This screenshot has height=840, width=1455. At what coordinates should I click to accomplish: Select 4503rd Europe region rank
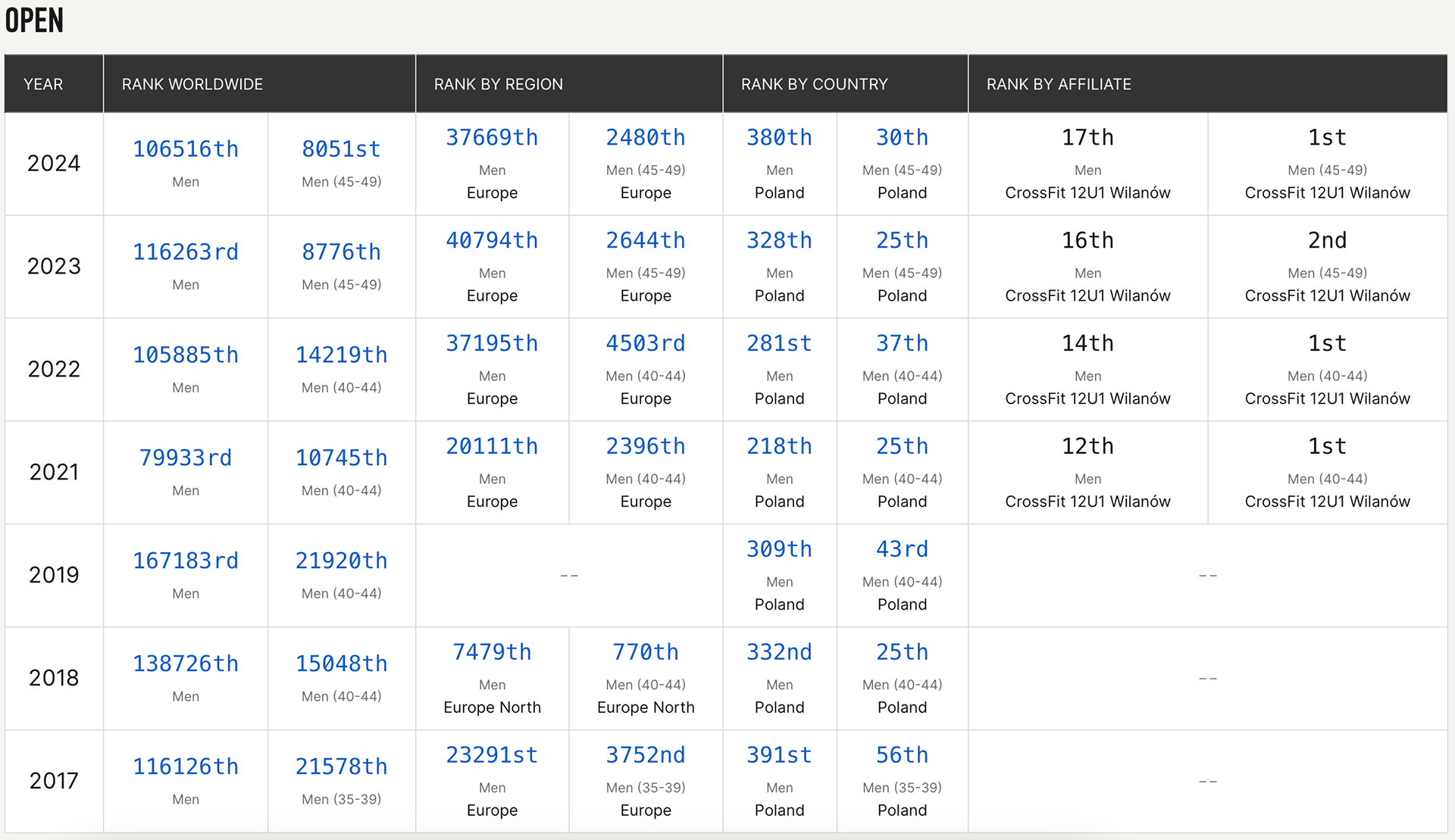coord(645,344)
